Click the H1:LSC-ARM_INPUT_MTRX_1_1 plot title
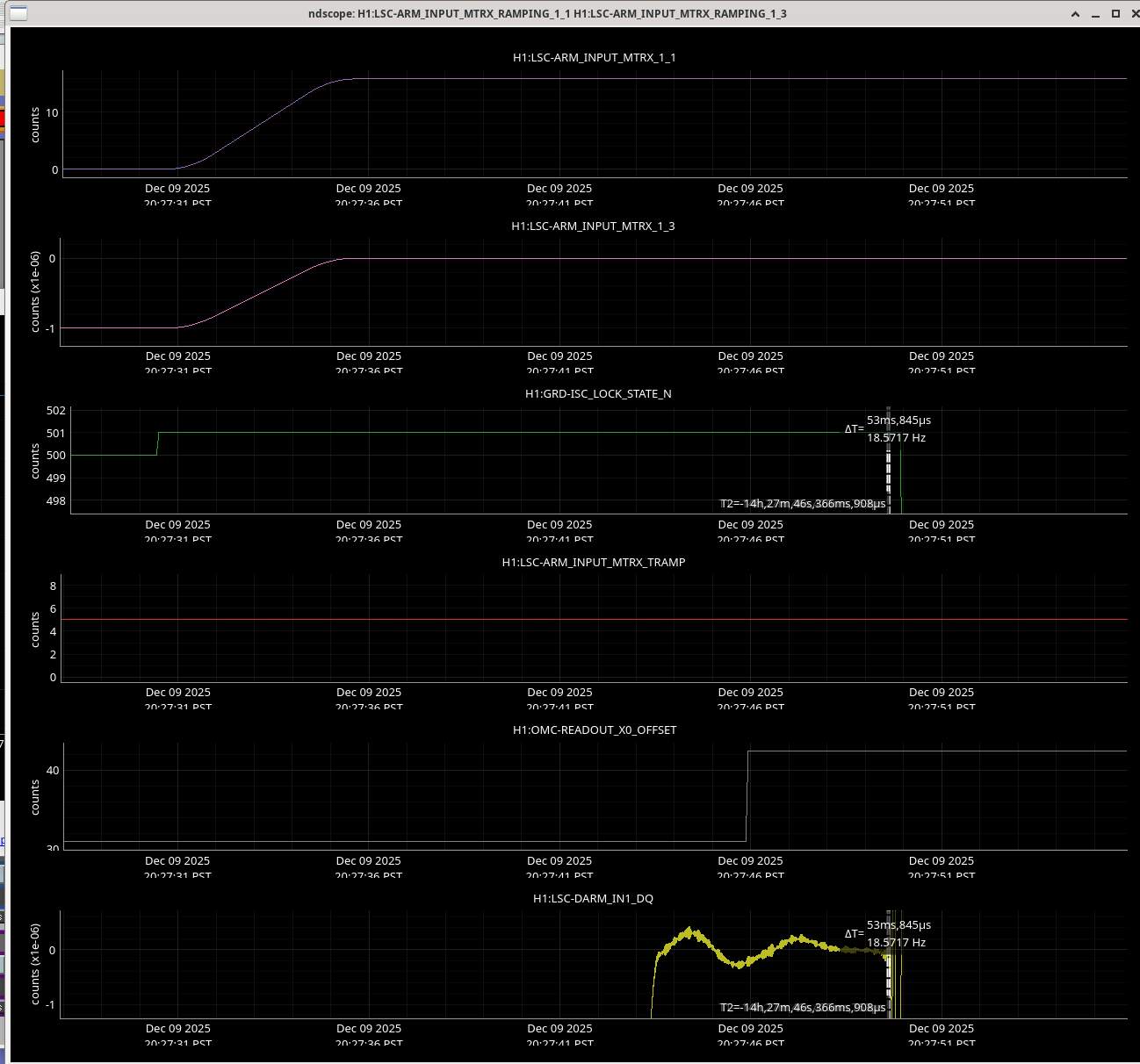1140x1064 pixels. (594, 58)
